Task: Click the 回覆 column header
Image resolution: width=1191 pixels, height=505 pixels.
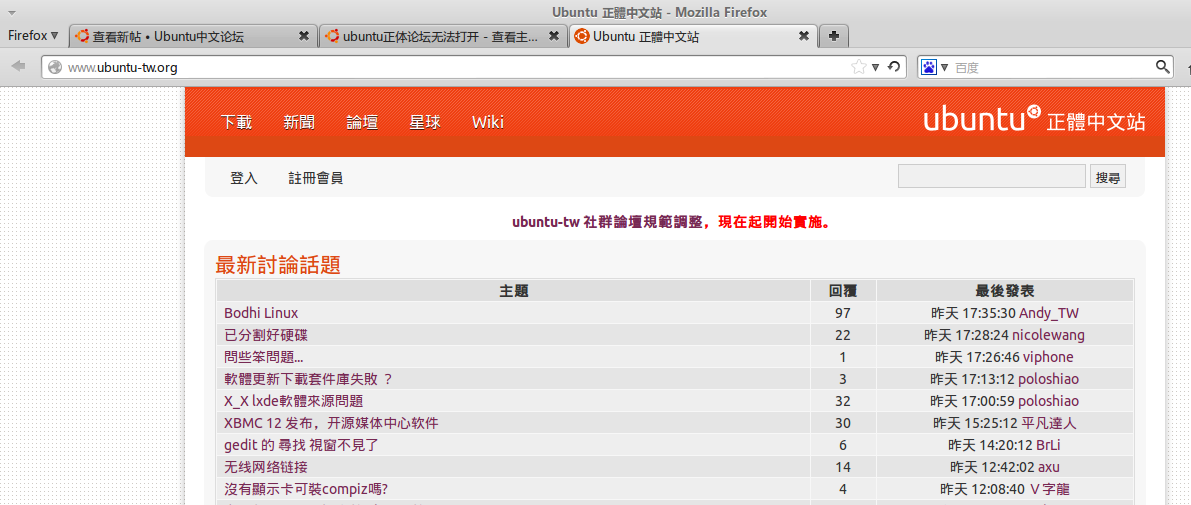Action: coord(843,291)
